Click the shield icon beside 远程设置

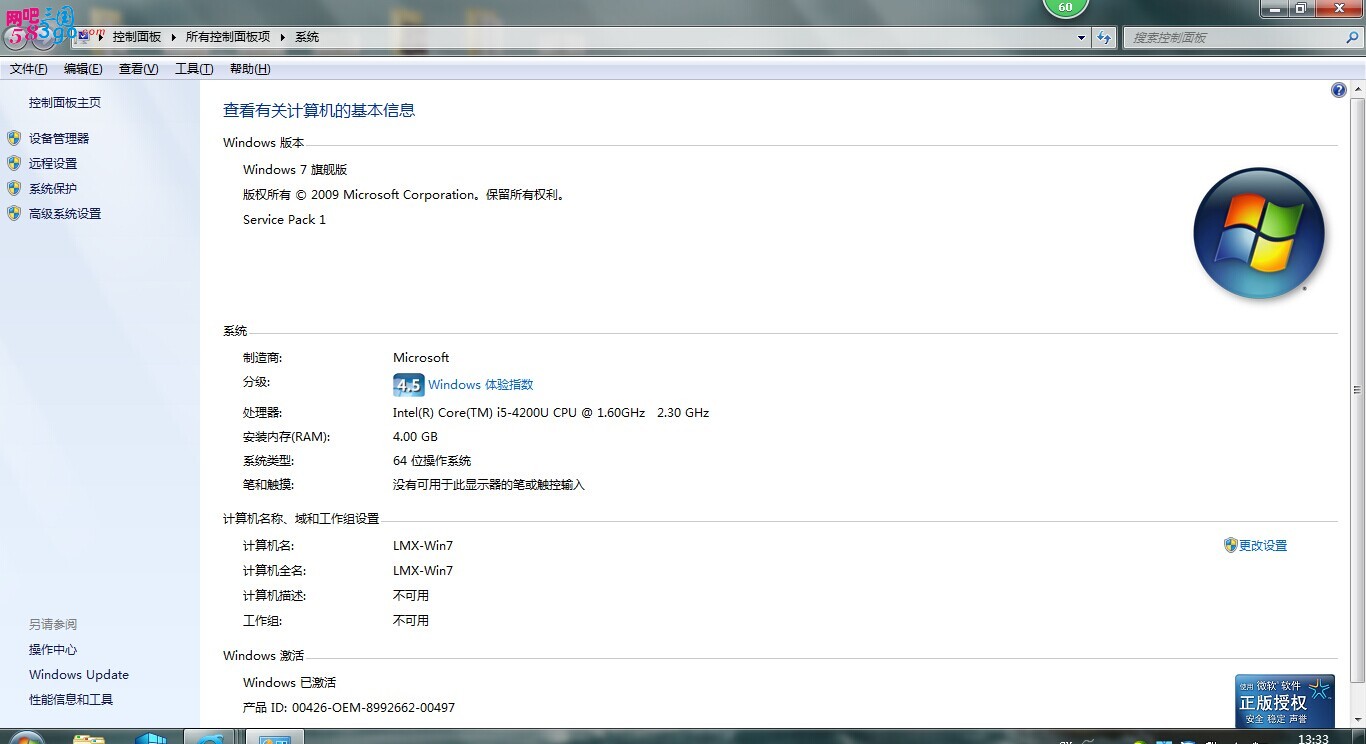tap(14, 163)
